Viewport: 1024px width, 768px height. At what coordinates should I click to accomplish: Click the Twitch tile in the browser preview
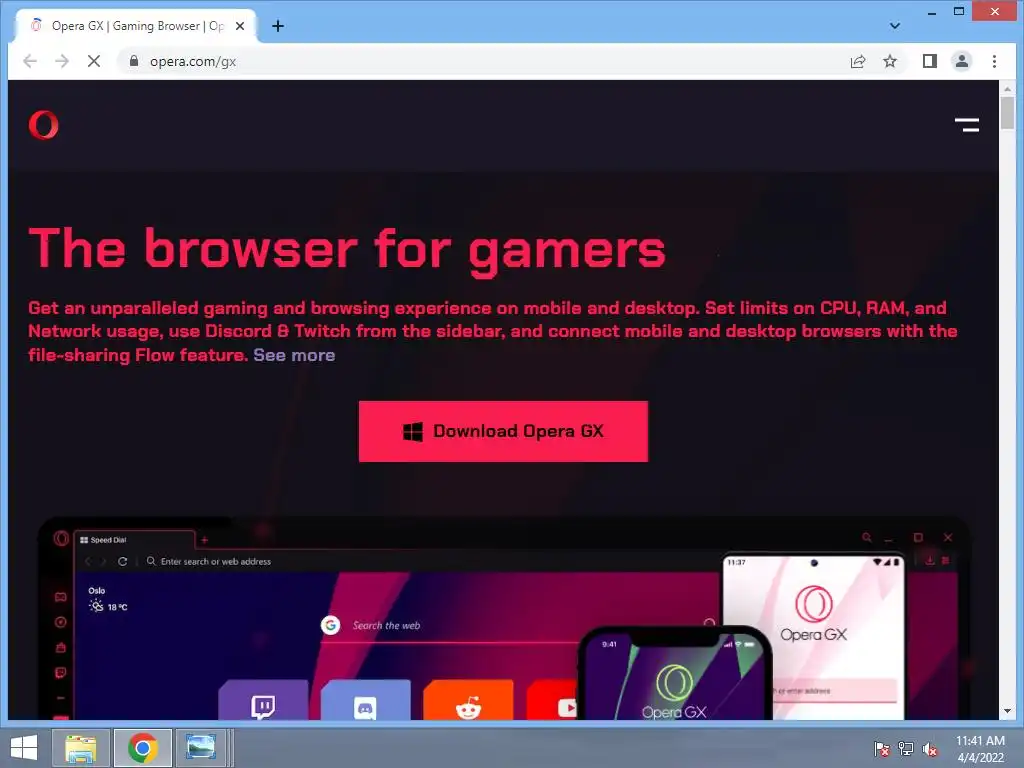[263, 701]
